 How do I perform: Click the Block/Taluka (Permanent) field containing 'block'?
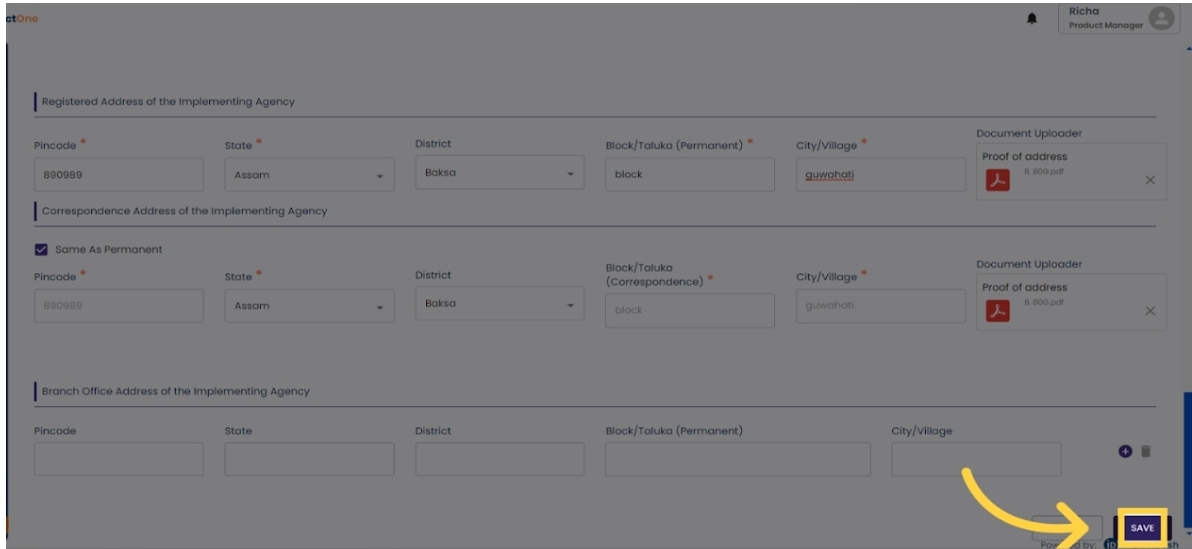[x=689, y=175]
